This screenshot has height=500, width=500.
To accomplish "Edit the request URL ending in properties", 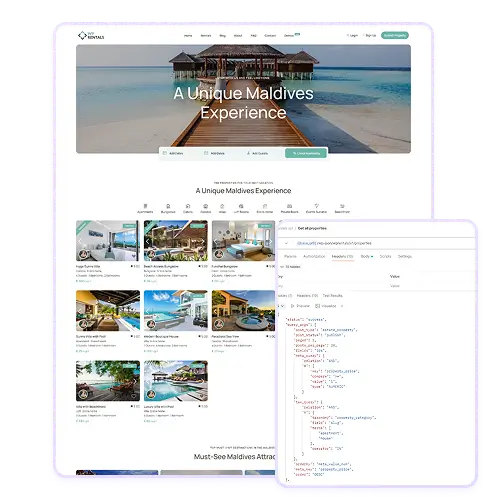I will pos(334,243).
